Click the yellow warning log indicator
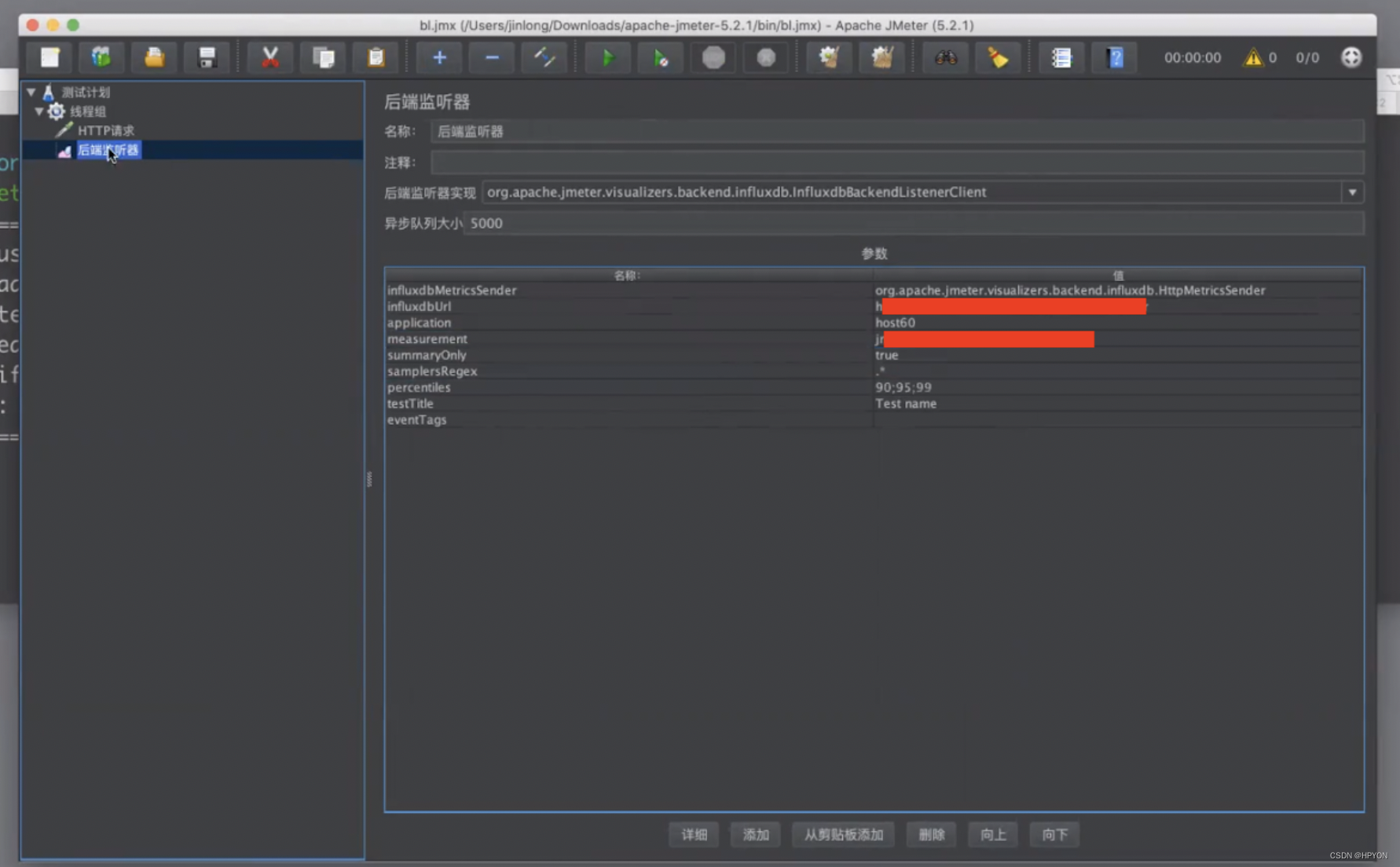This screenshot has height=867, width=1400. [x=1253, y=57]
